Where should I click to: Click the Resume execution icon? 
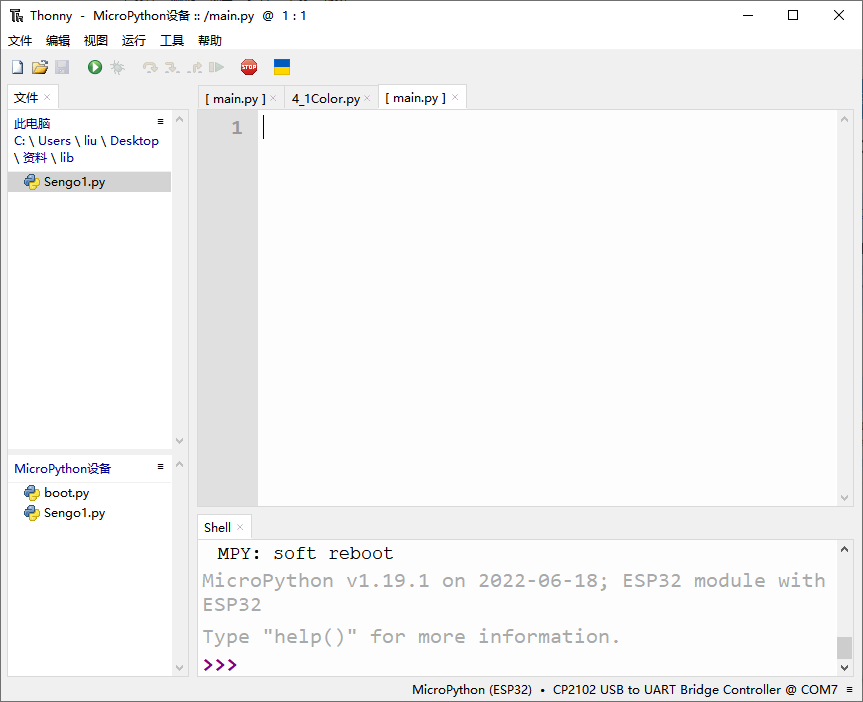click(x=216, y=67)
